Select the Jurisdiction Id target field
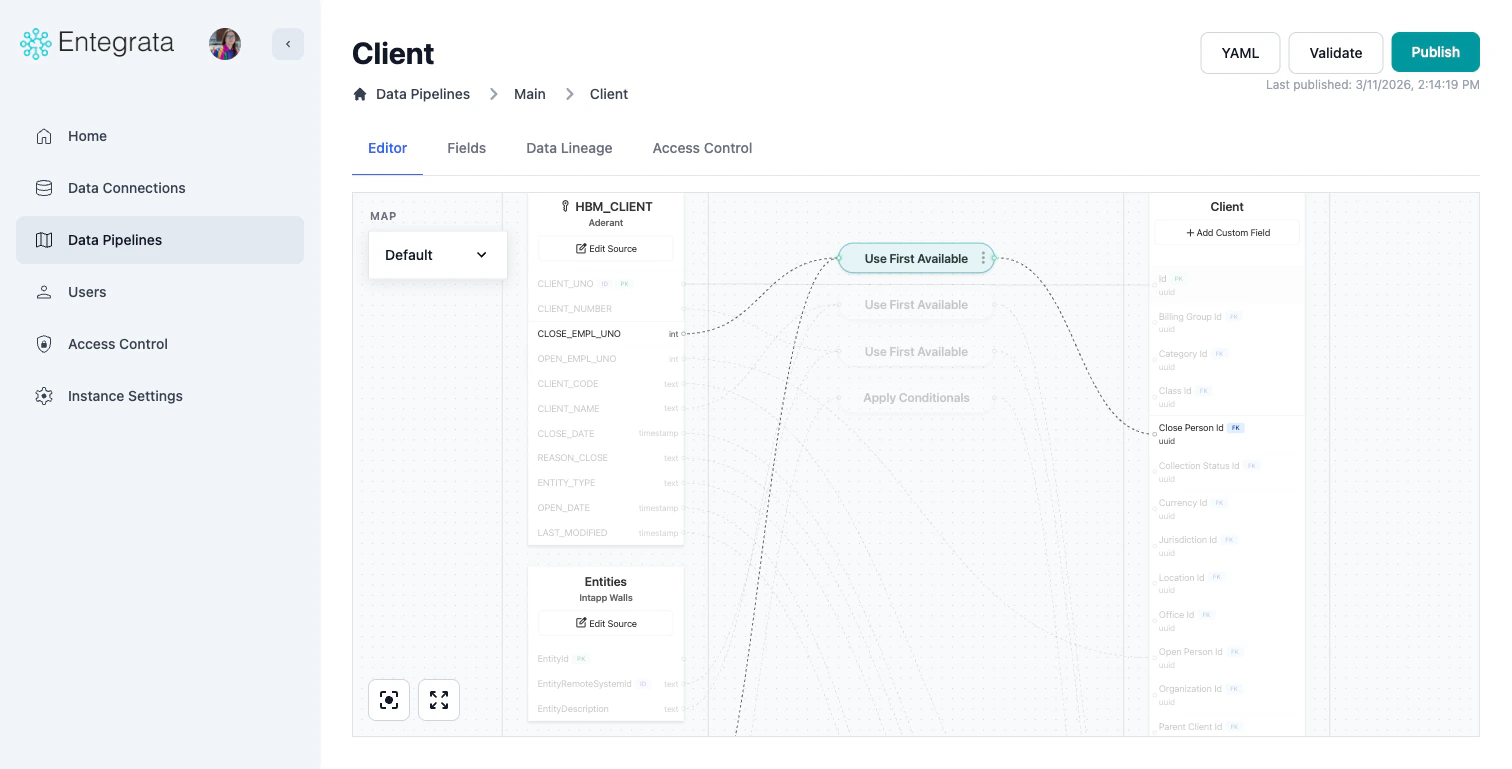1512x769 pixels. (1227, 546)
